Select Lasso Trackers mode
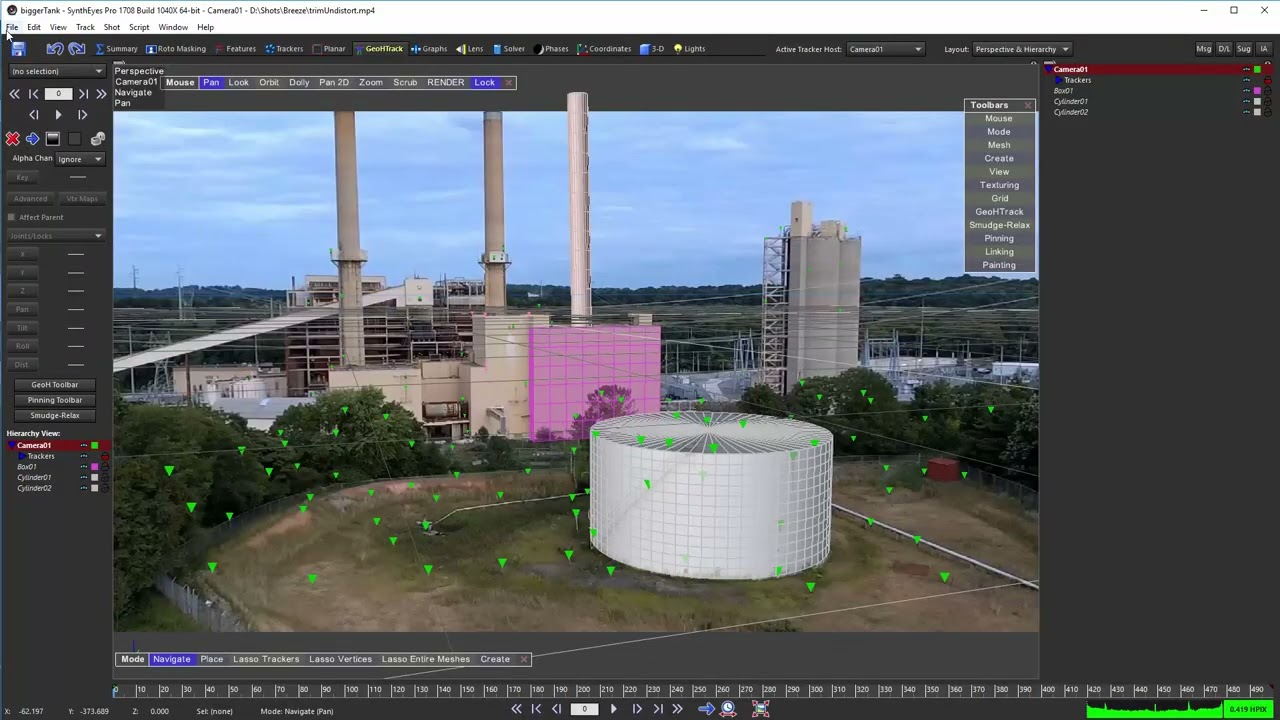Image resolution: width=1280 pixels, height=720 pixels. (266, 659)
